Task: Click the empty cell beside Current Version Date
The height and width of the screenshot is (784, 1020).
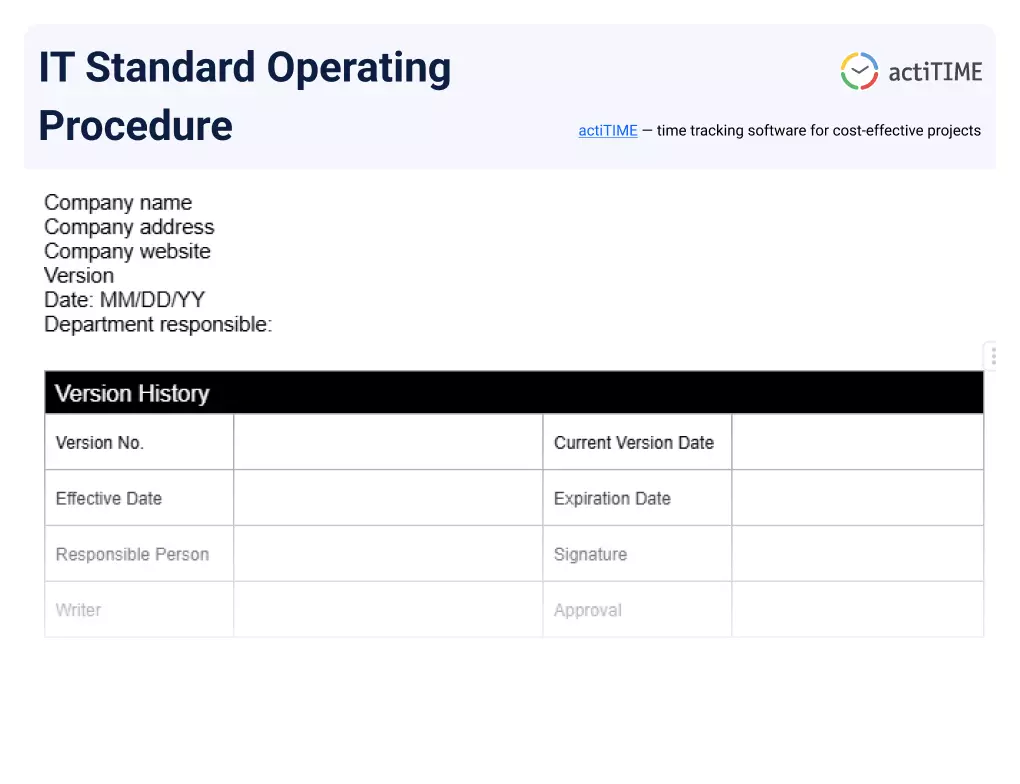Action: pyautogui.click(x=857, y=442)
